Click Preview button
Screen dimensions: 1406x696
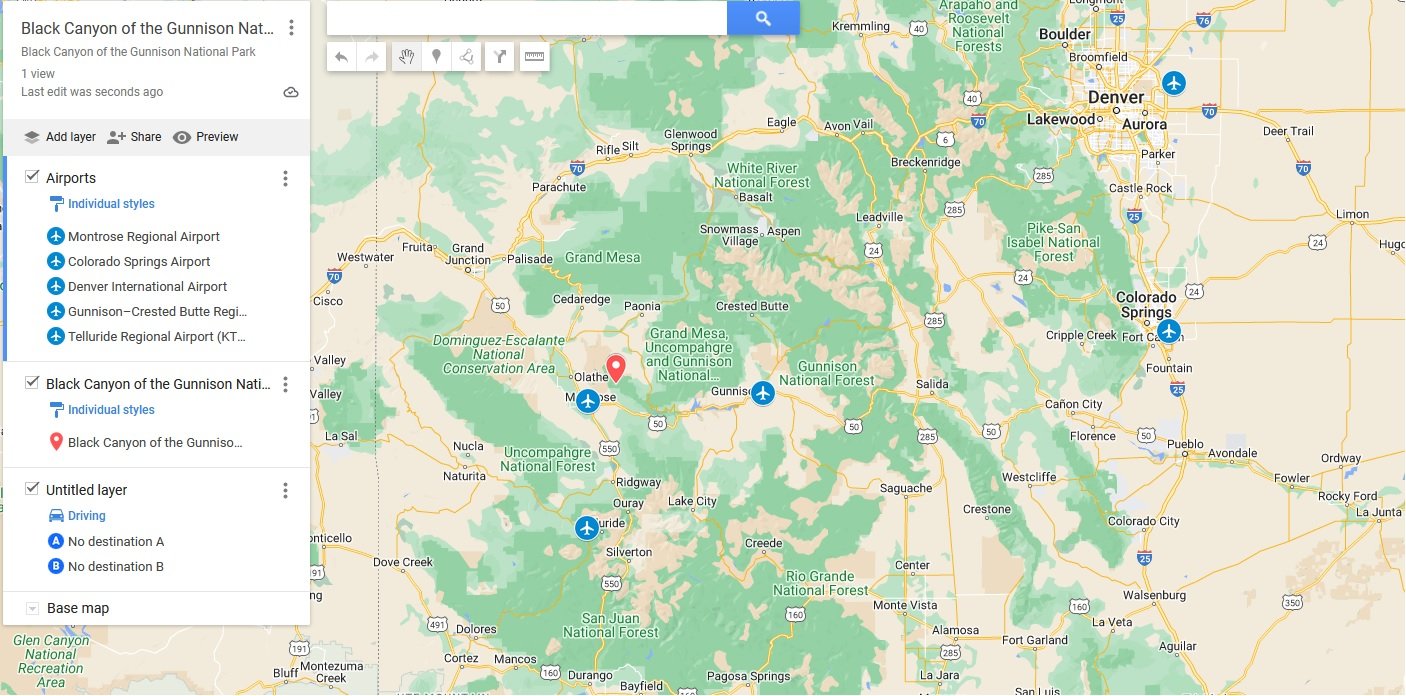(206, 137)
